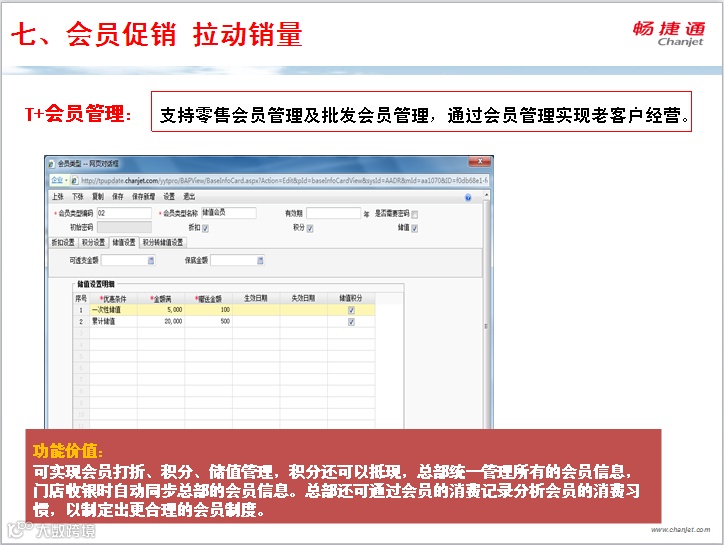
Task: Click the 保底金额 input field
Action: point(237,260)
